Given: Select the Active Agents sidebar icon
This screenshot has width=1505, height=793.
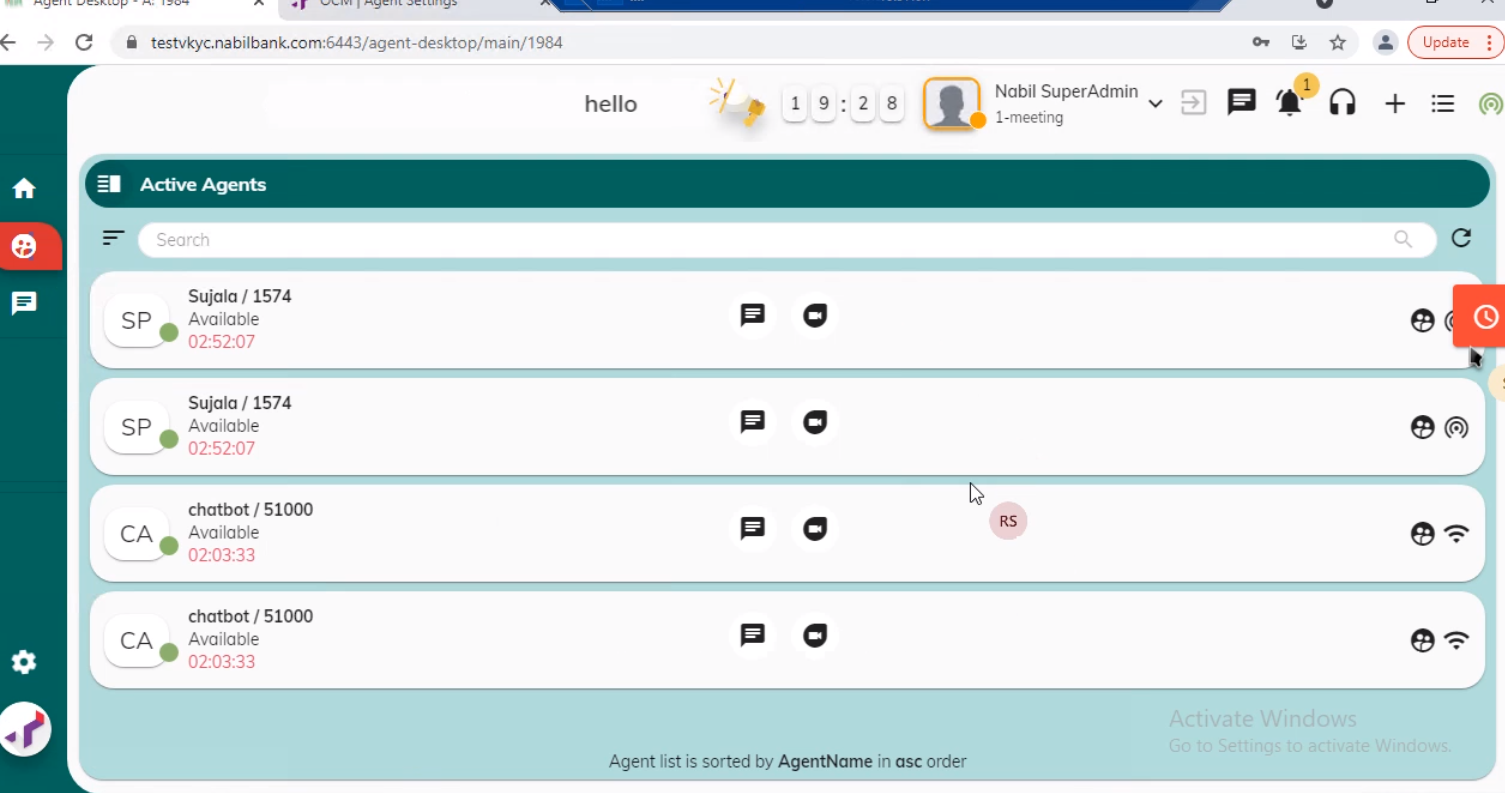Looking at the screenshot, I should pos(24,246).
